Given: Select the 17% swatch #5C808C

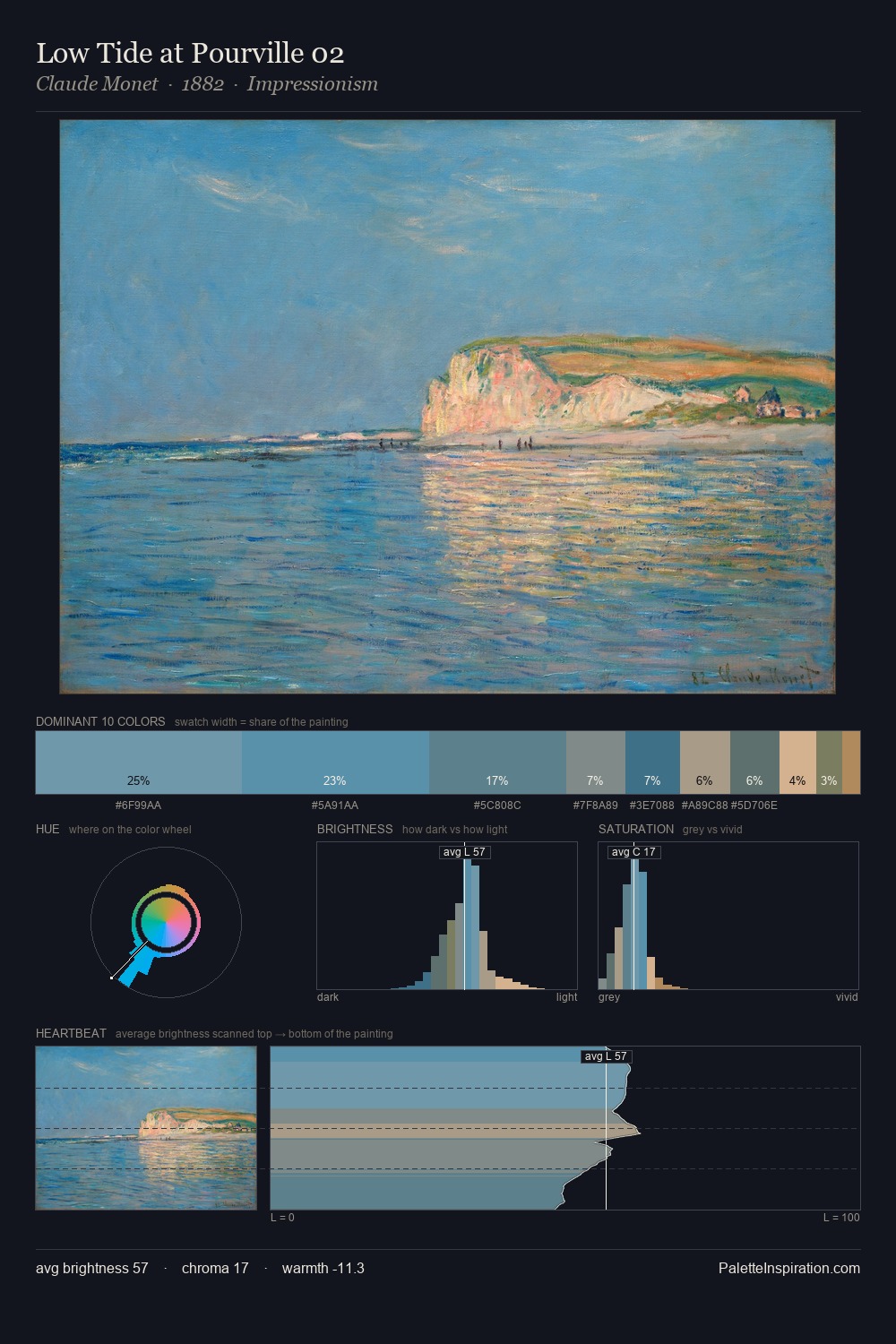Looking at the screenshot, I should [x=497, y=762].
